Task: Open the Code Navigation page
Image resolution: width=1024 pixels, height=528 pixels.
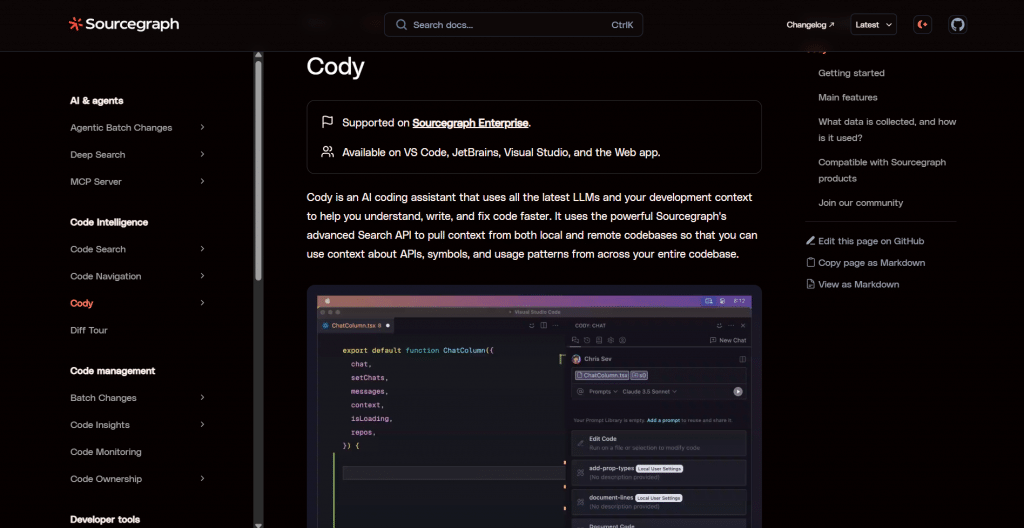Action: click(106, 276)
